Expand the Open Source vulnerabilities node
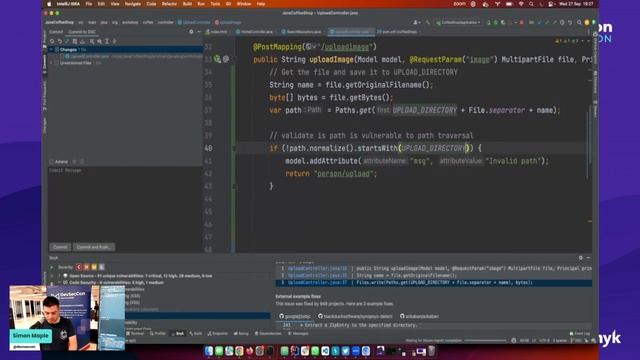 pos(60,276)
